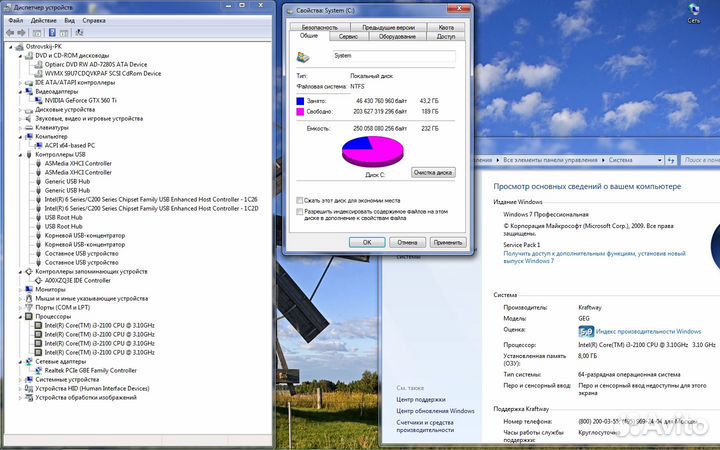
Task: Click the Звуковые, видео и игровые устройства speaker icon
Action: pyautogui.click(x=29, y=118)
